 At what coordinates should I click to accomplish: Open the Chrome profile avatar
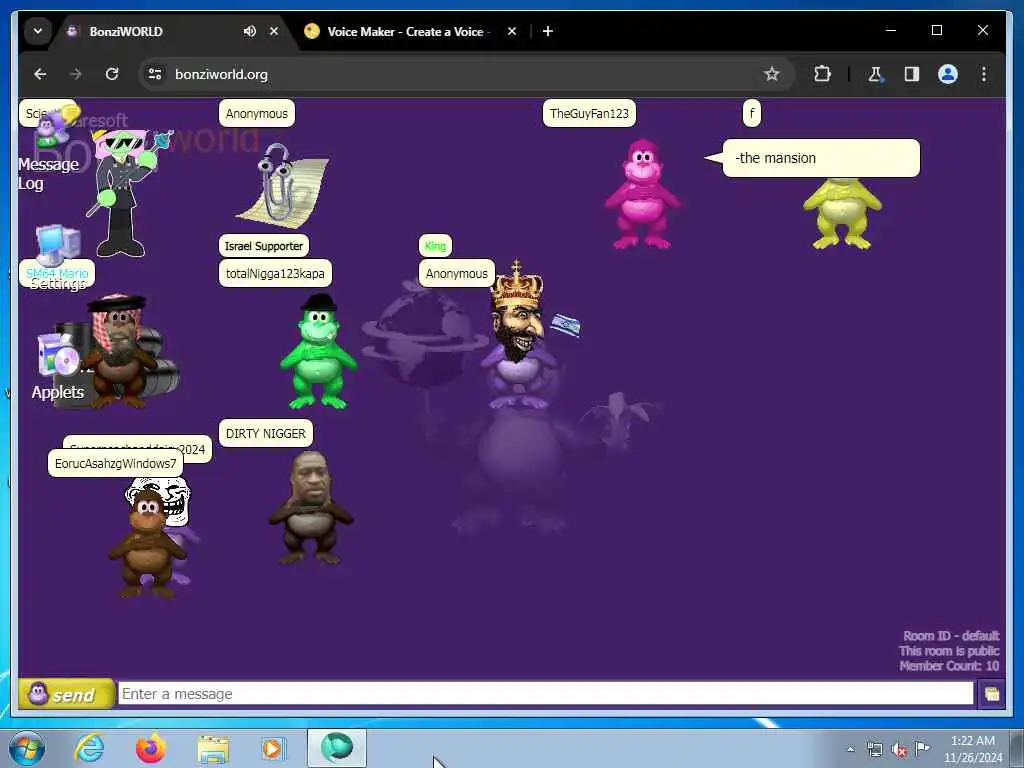coord(948,74)
